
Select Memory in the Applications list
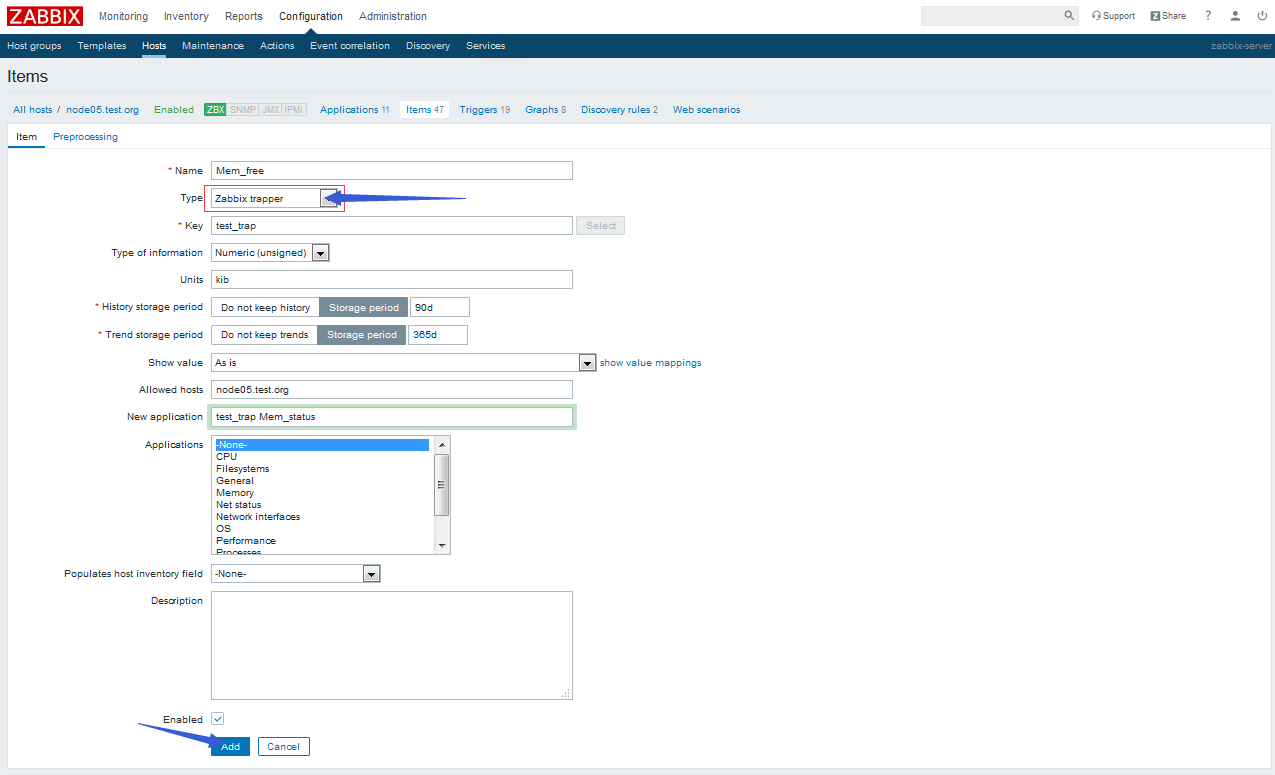point(235,492)
